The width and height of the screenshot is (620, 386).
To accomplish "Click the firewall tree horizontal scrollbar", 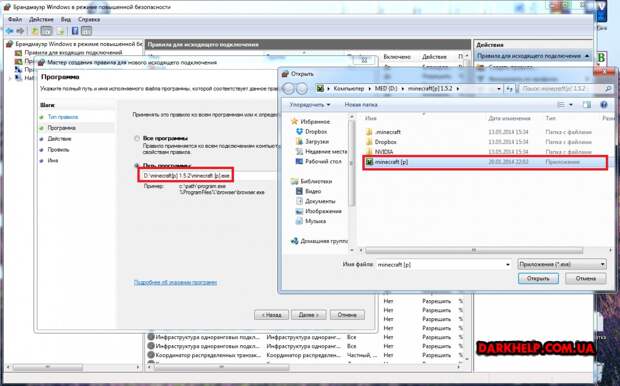I will click(x=47, y=367).
